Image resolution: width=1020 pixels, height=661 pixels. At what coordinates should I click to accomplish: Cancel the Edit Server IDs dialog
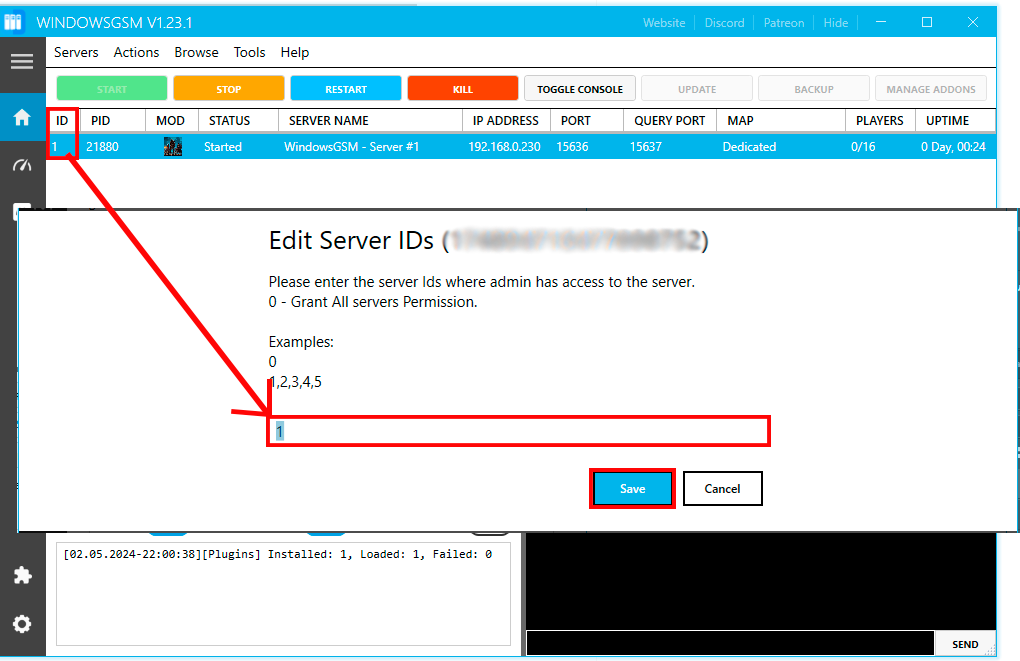[x=722, y=489]
